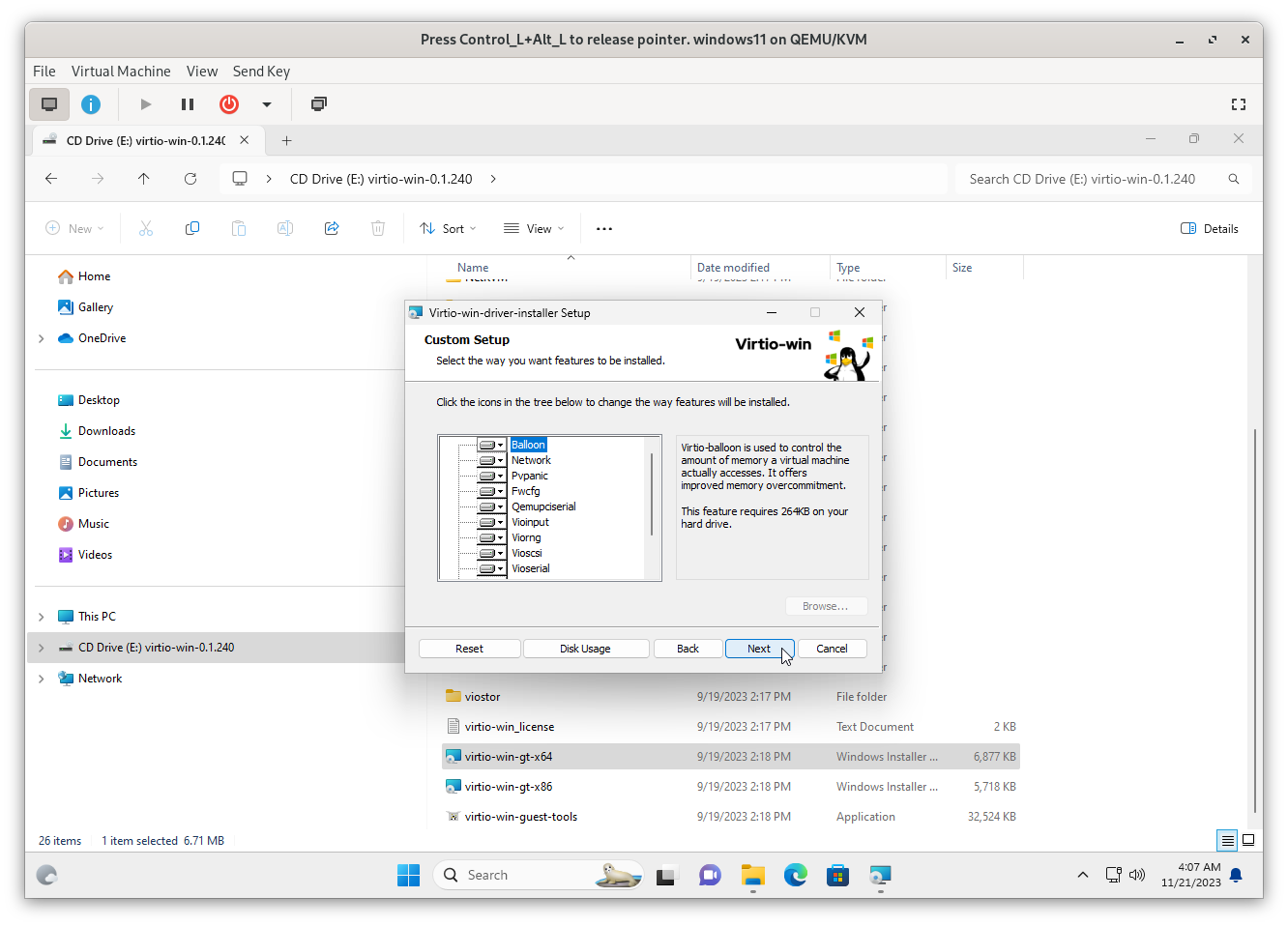1288x926 pixels.
Task: Select the CD Drive (E:) Explorer tab
Action: click(147, 140)
